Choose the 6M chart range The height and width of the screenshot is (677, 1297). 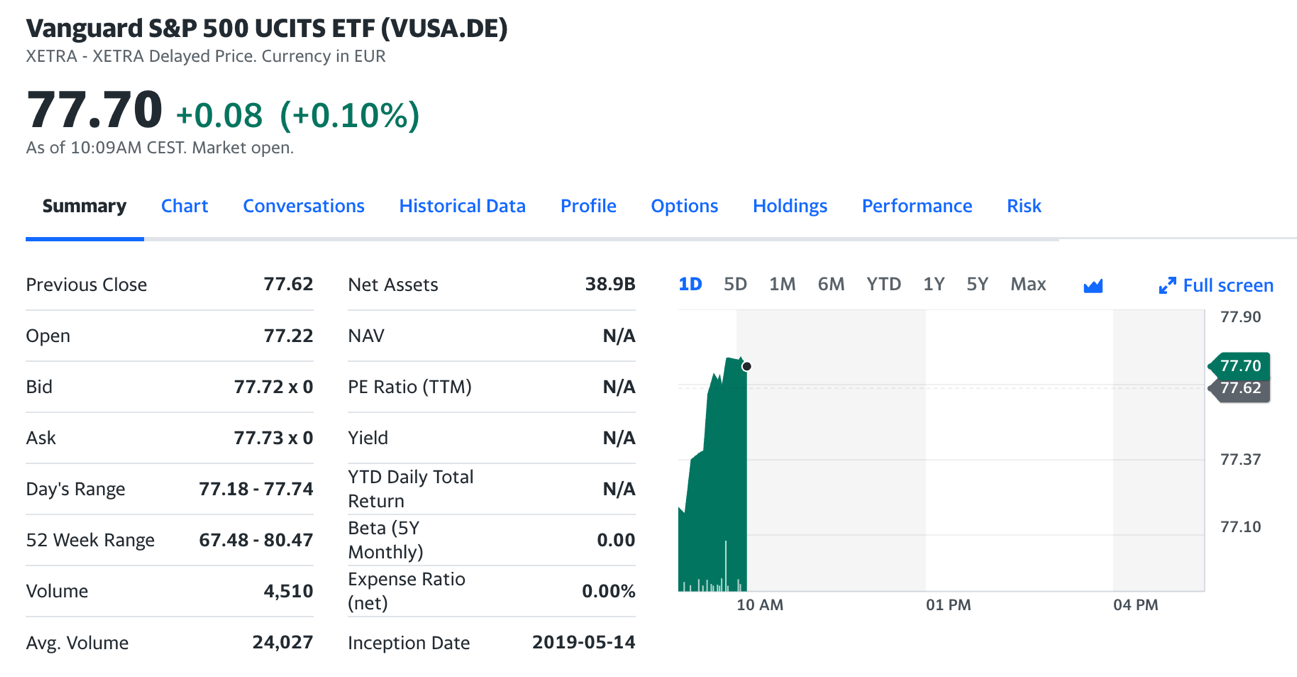click(831, 284)
